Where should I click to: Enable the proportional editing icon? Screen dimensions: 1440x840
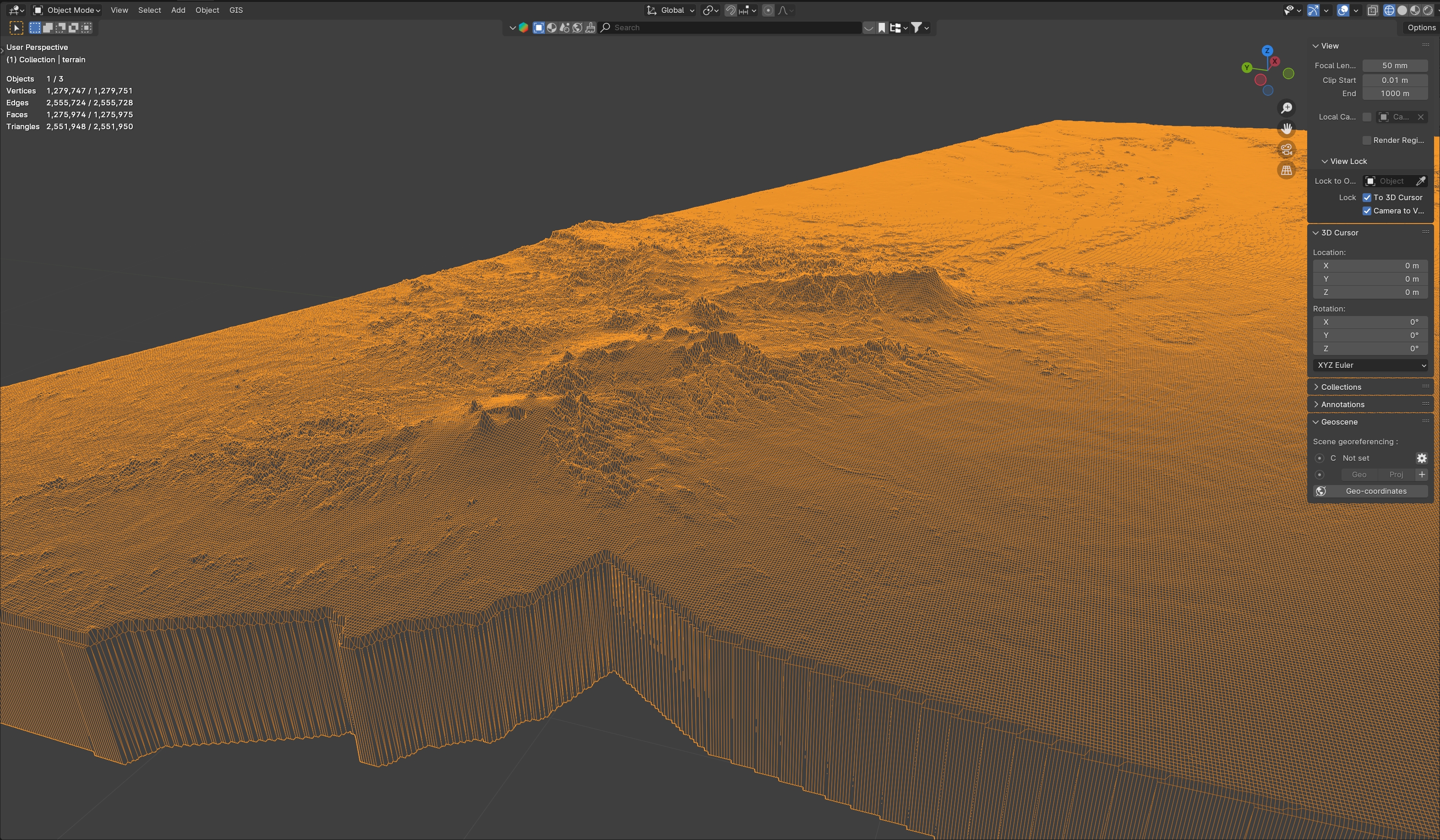(x=768, y=10)
